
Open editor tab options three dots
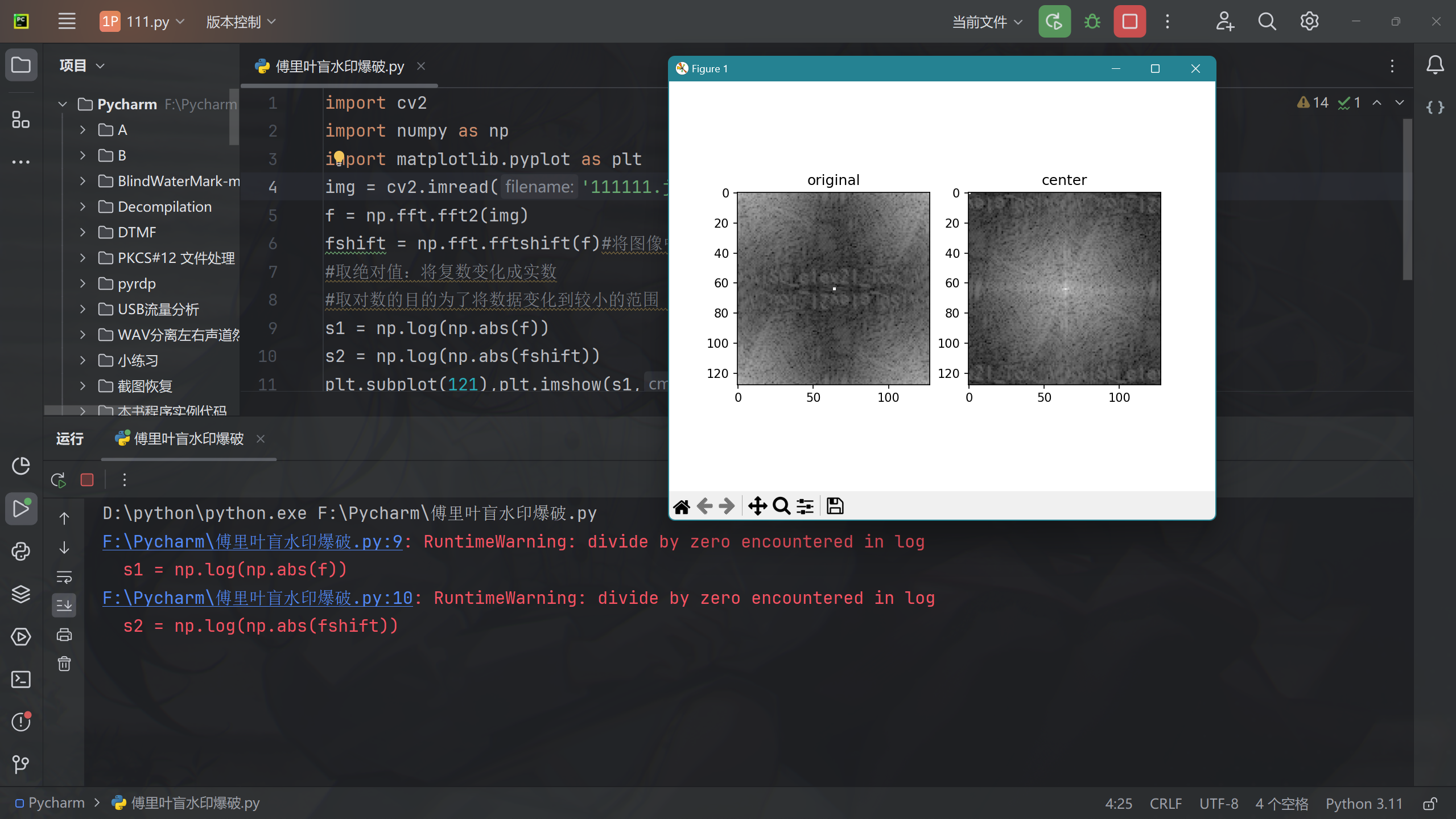(x=1392, y=66)
